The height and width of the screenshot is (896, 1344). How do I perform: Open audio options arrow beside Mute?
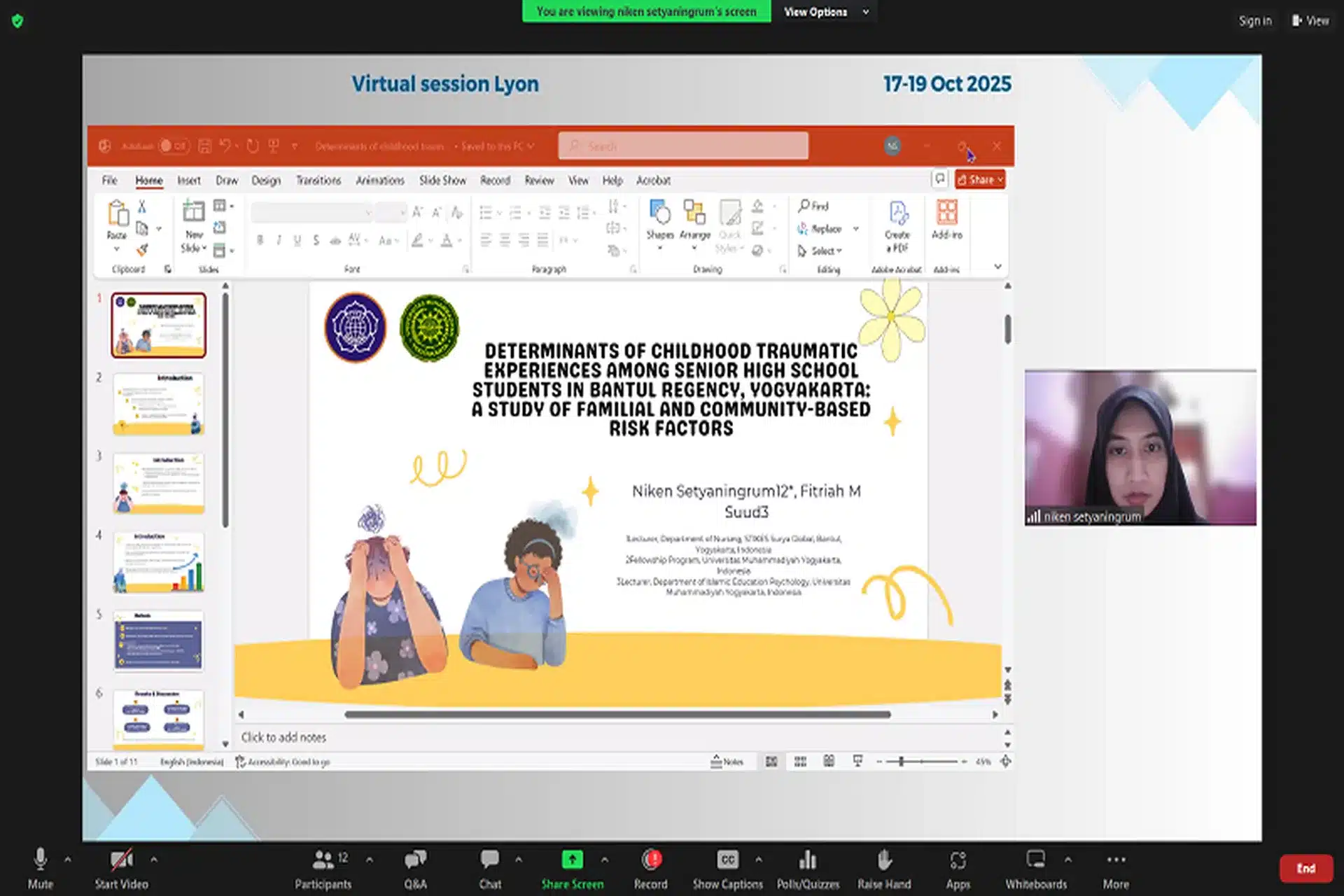[68, 860]
